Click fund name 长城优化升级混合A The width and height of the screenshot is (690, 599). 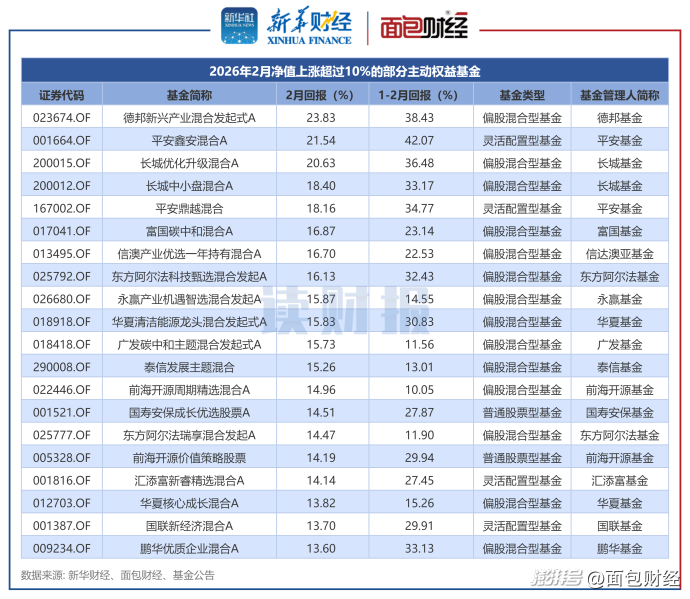(189, 163)
